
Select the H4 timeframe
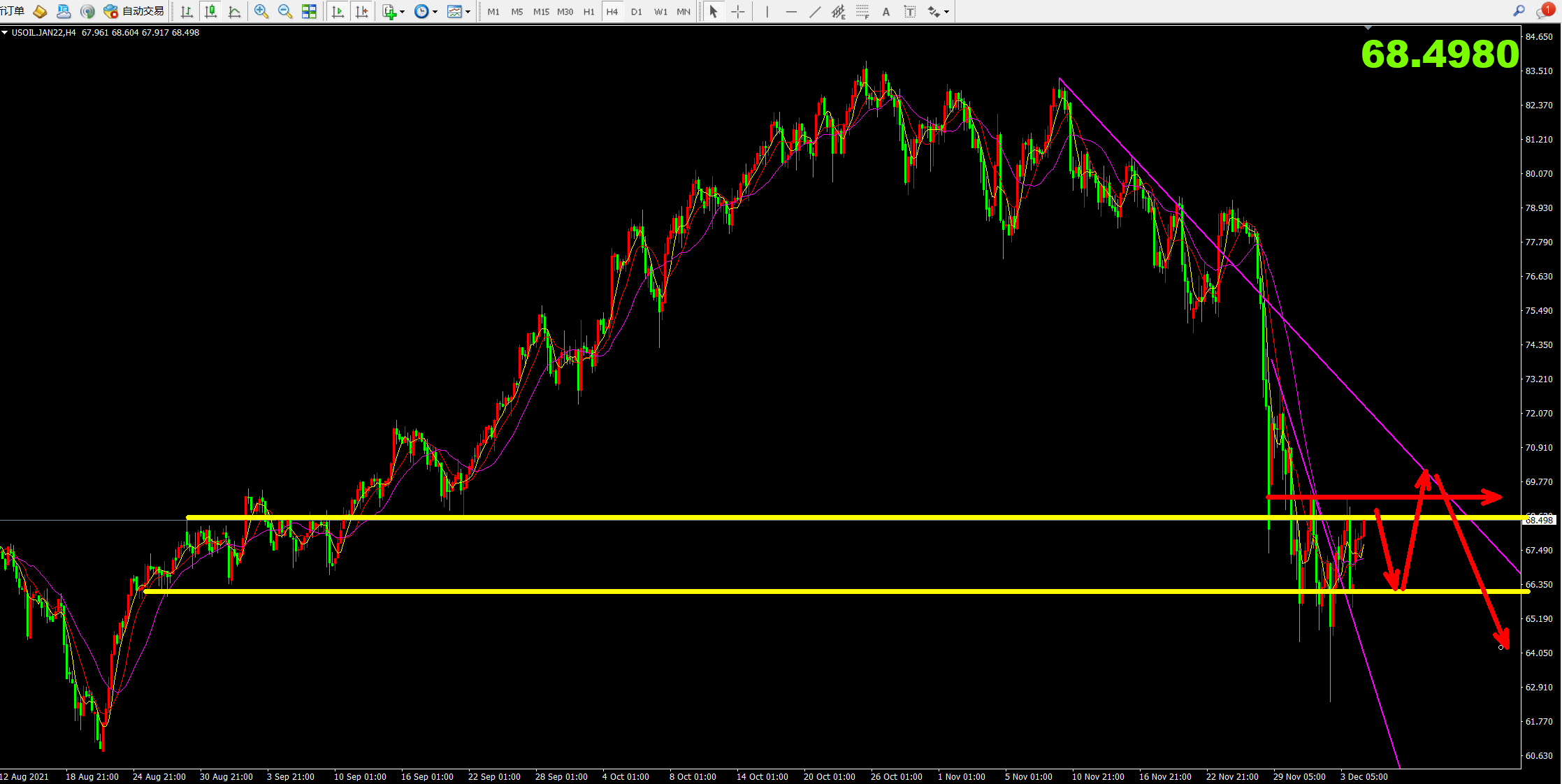[x=612, y=12]
